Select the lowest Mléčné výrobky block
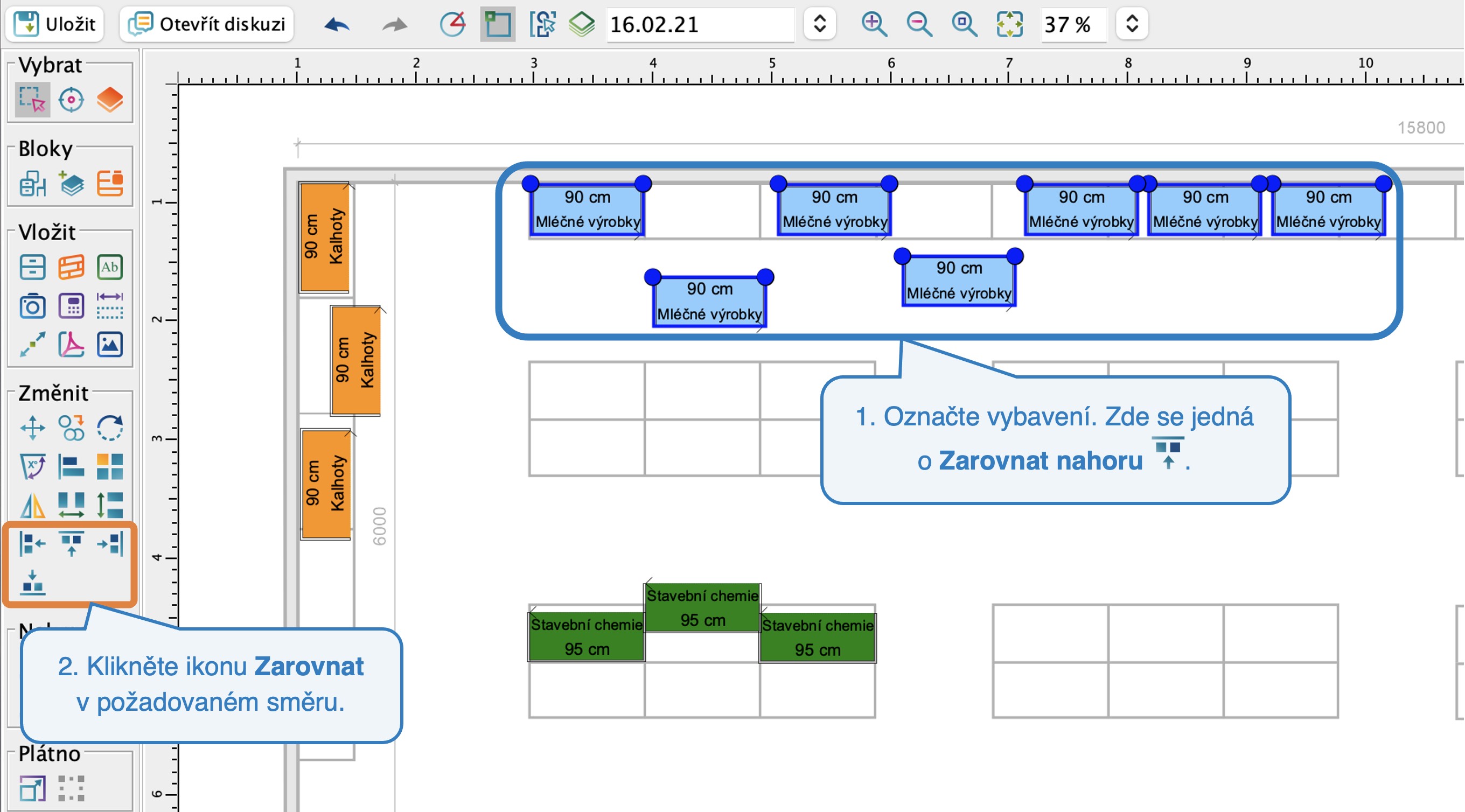 coord(709,302)
